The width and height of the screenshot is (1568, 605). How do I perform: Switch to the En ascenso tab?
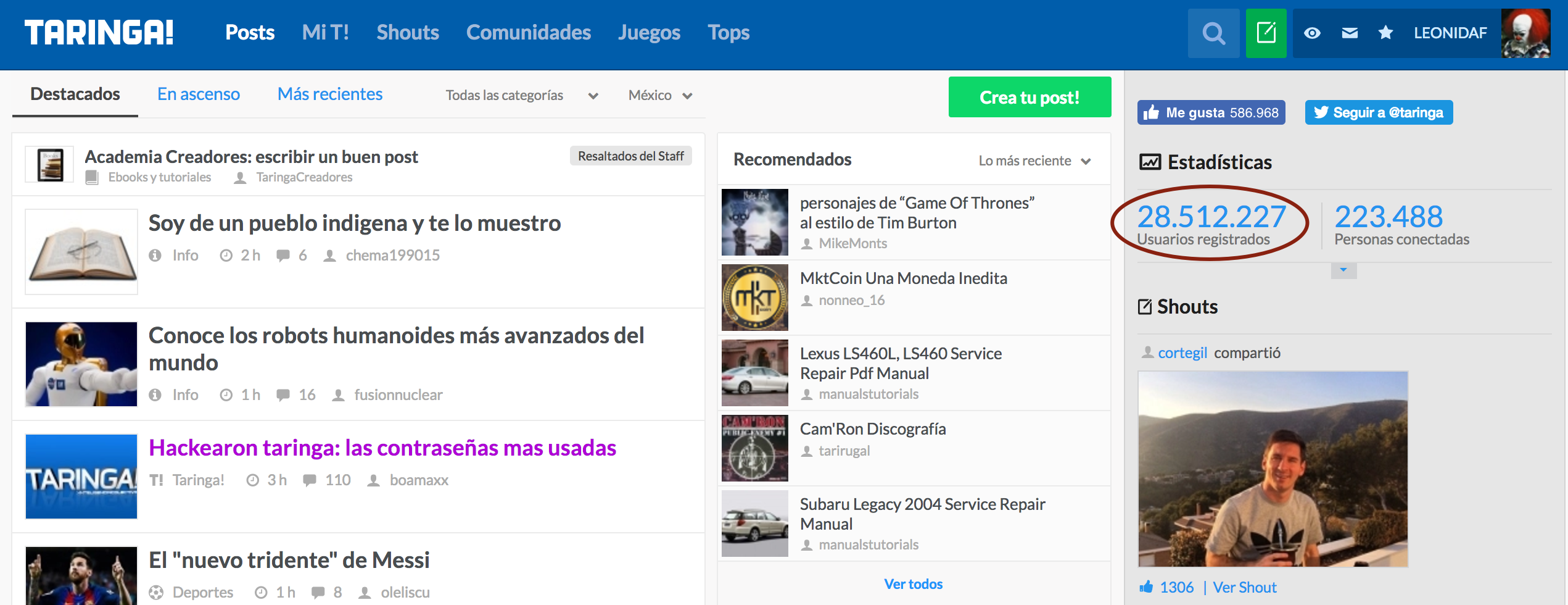[x=198, y=94]
